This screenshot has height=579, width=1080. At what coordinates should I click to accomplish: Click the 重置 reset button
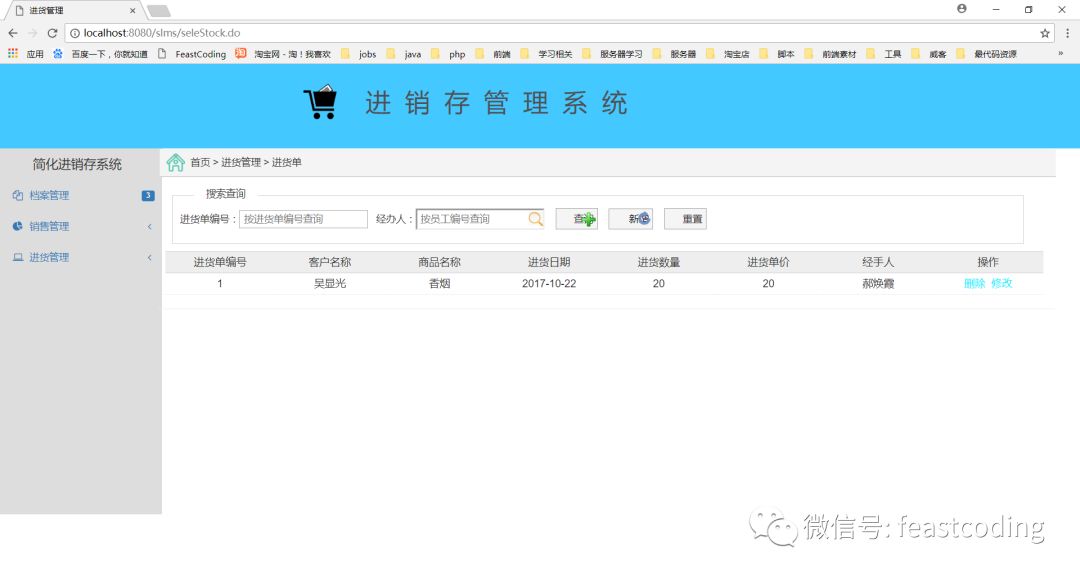coord(685,219)
